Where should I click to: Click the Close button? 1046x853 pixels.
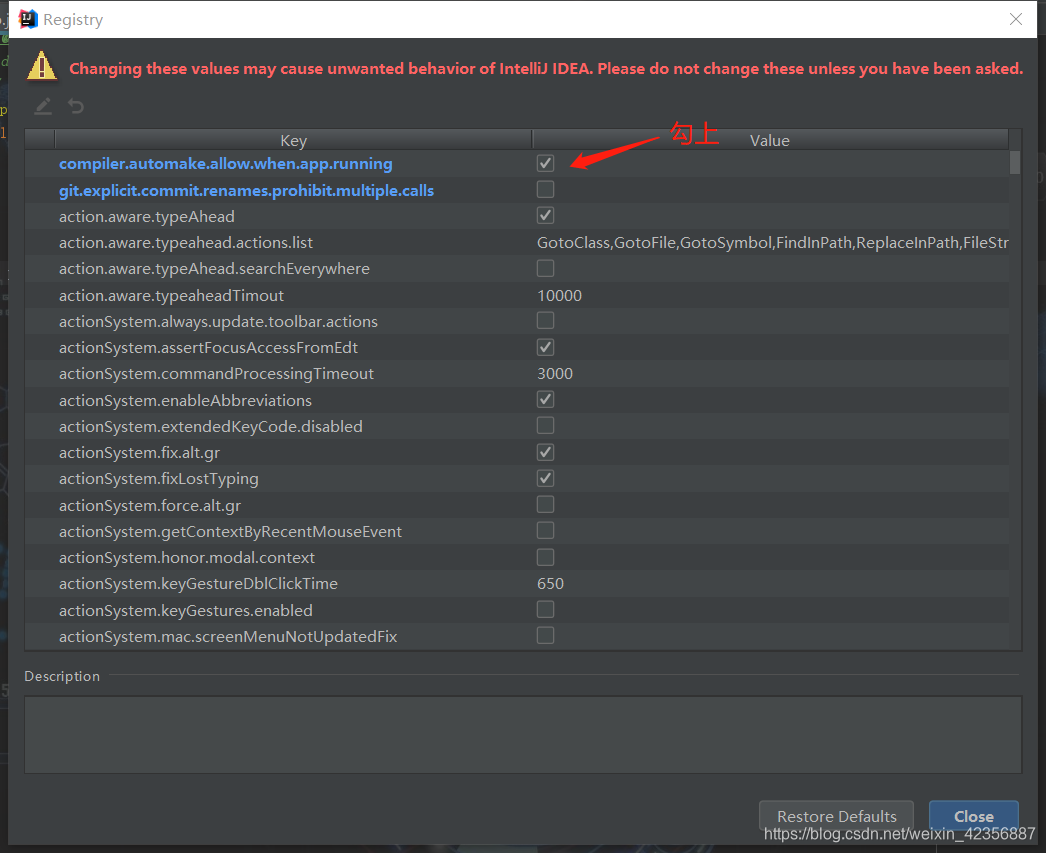(973, 816)
